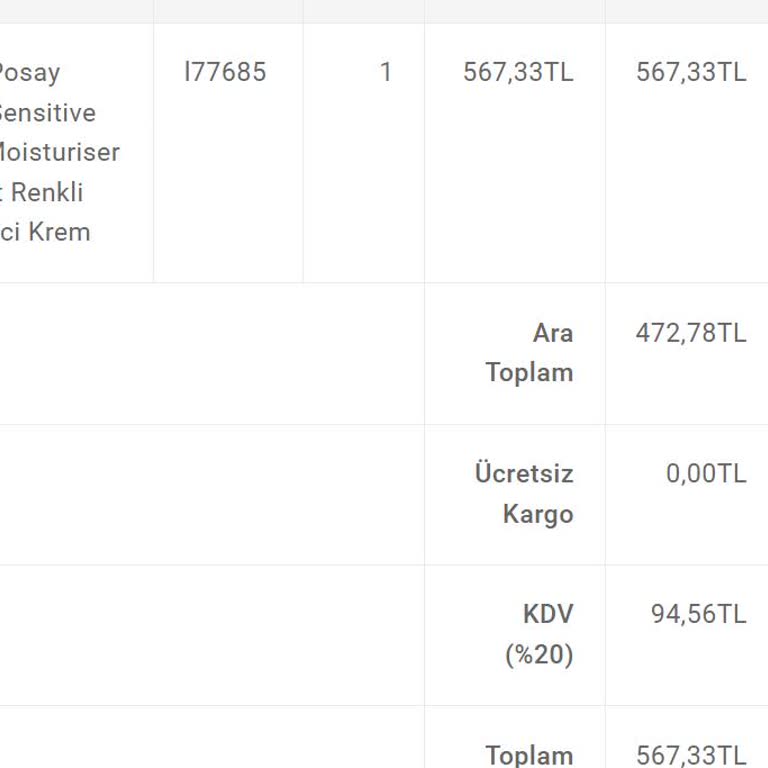Click the final Toplam label at the bottom
This screenshot has height=768, width=768.
(x=529, y=755)
